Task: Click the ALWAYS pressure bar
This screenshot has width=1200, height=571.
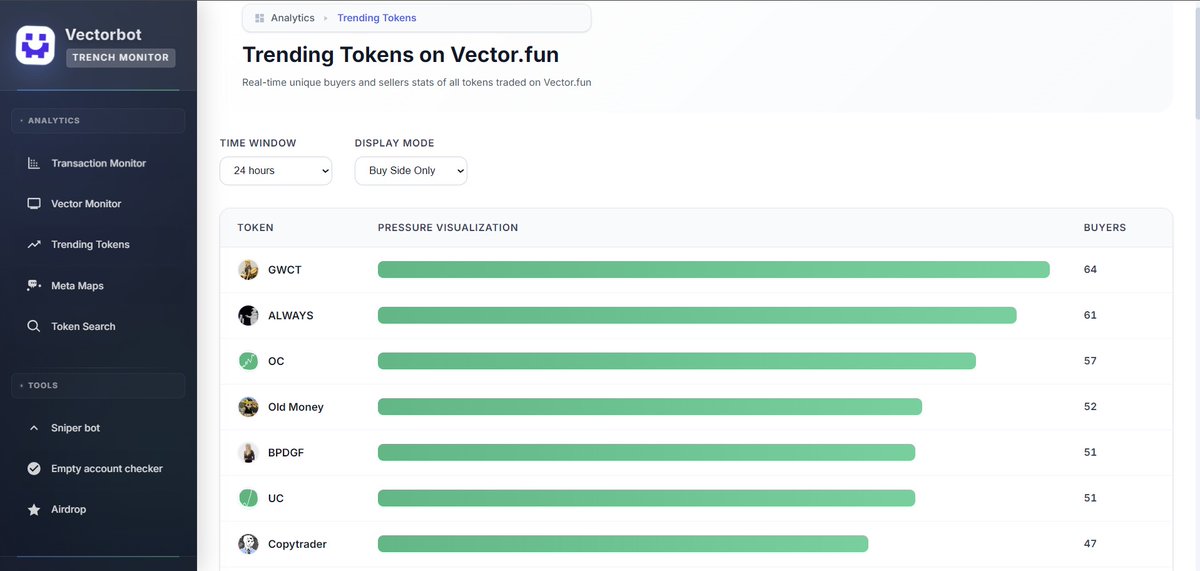Action: [x=697, y=316]
